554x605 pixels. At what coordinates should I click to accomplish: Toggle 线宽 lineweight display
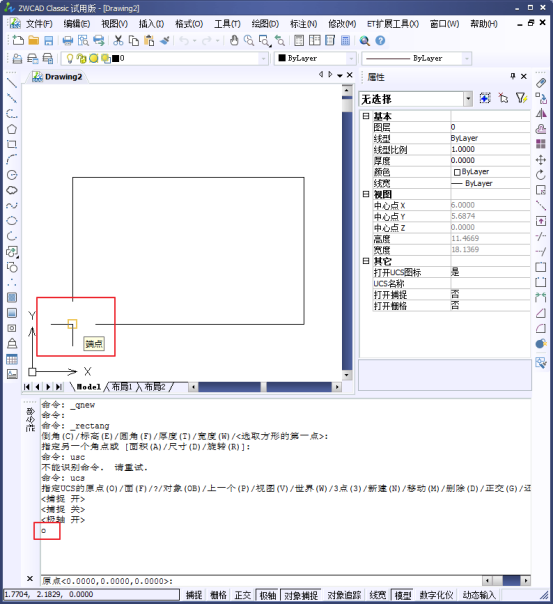click(377, 595)
